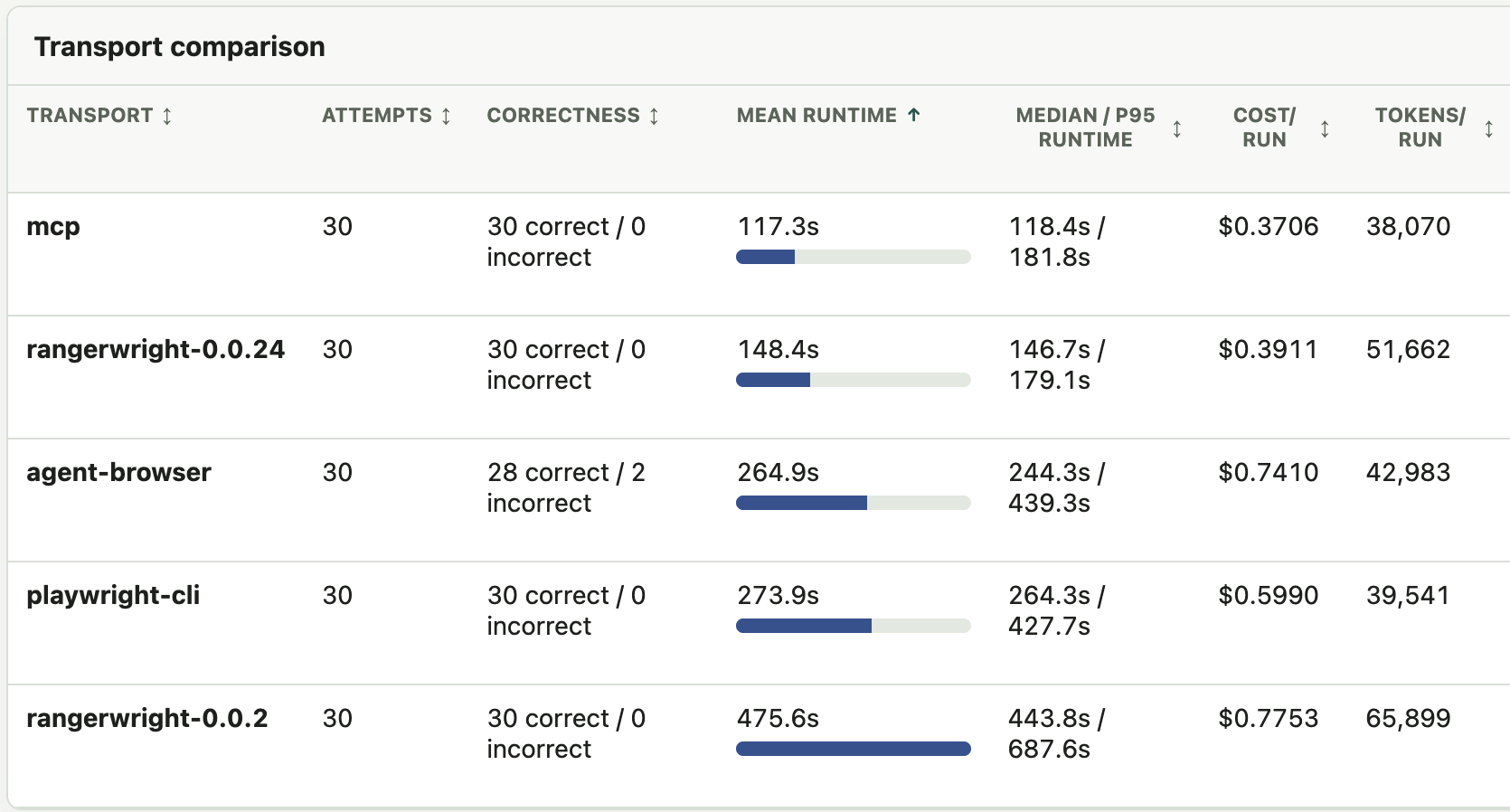The width and height of the screenshot is (1510, 812).
Task: Click the agent-browser runtime progress bar
Action: 853,503
